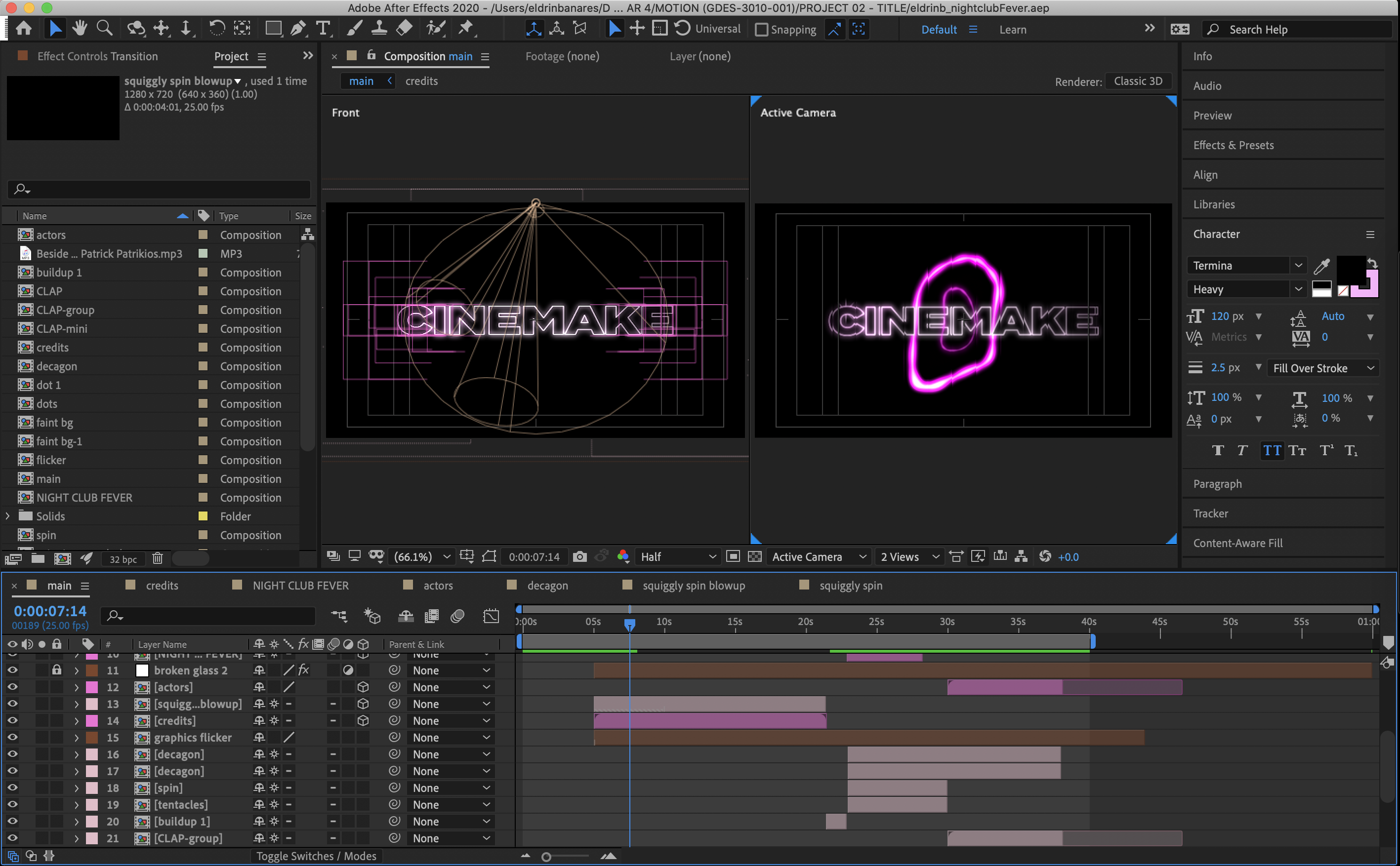Image resolution: width=1400 pixels, height=866 pixels.
Task: Select the Hand tool
Action: pyautogui.click(x=80, y=28)
